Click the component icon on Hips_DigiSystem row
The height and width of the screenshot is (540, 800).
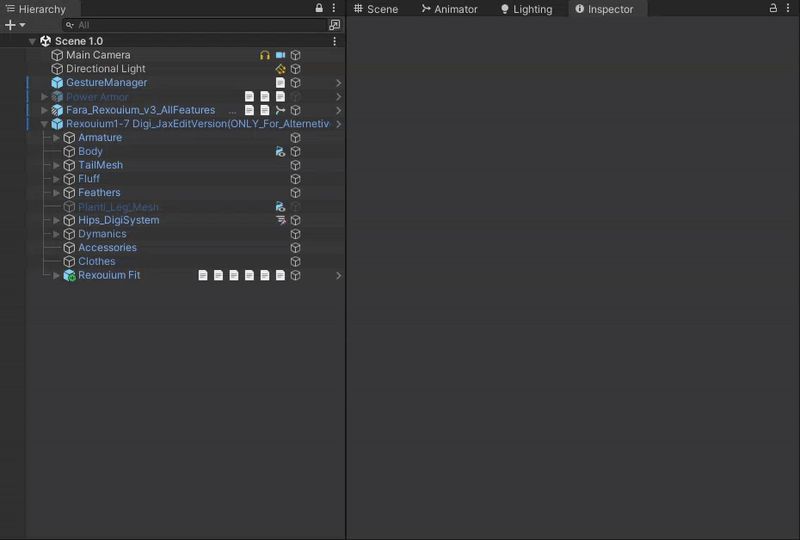(281, 220)
